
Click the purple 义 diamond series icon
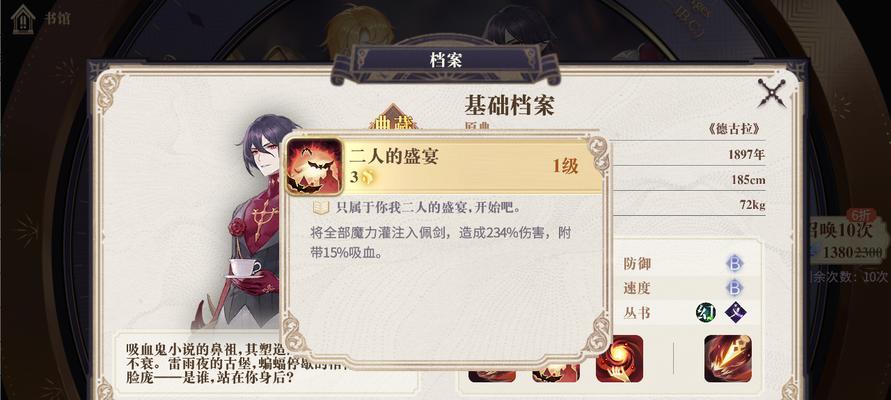736,312
